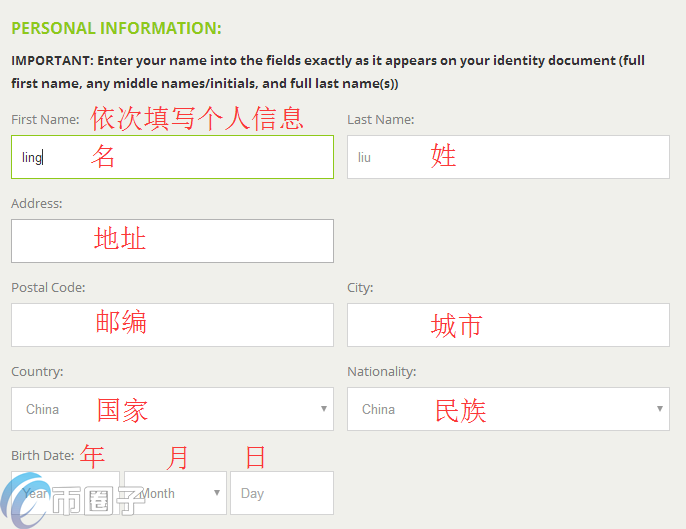Expand the Nationality combo box
This screenshot has height=529, width=686.
pos(508,409)
